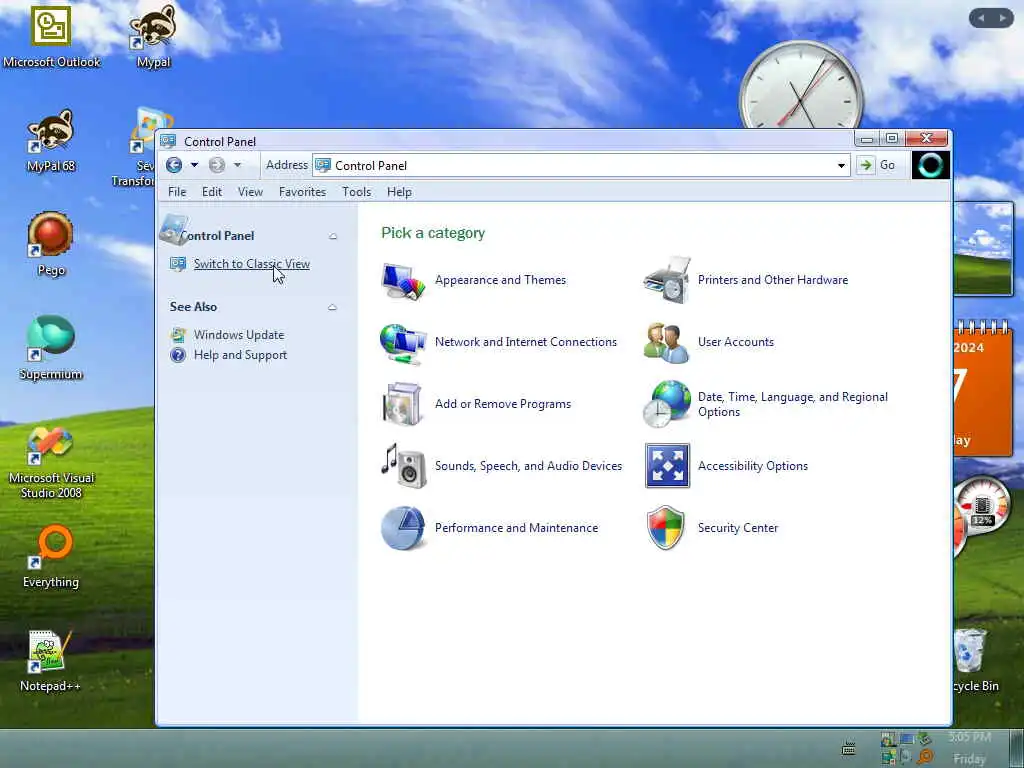Select the Mypal desktop shortcut
The image size is (1024, 768).
153,38
